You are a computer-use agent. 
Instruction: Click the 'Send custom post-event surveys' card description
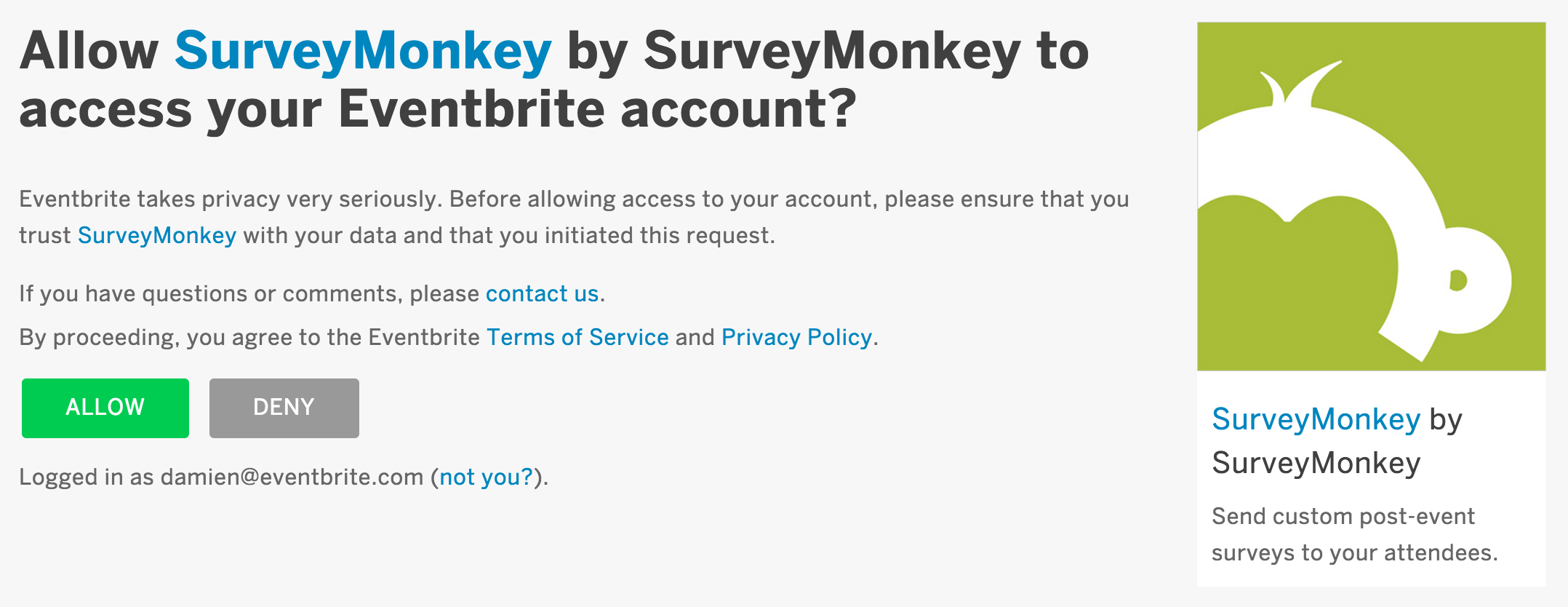[1354, 534]
